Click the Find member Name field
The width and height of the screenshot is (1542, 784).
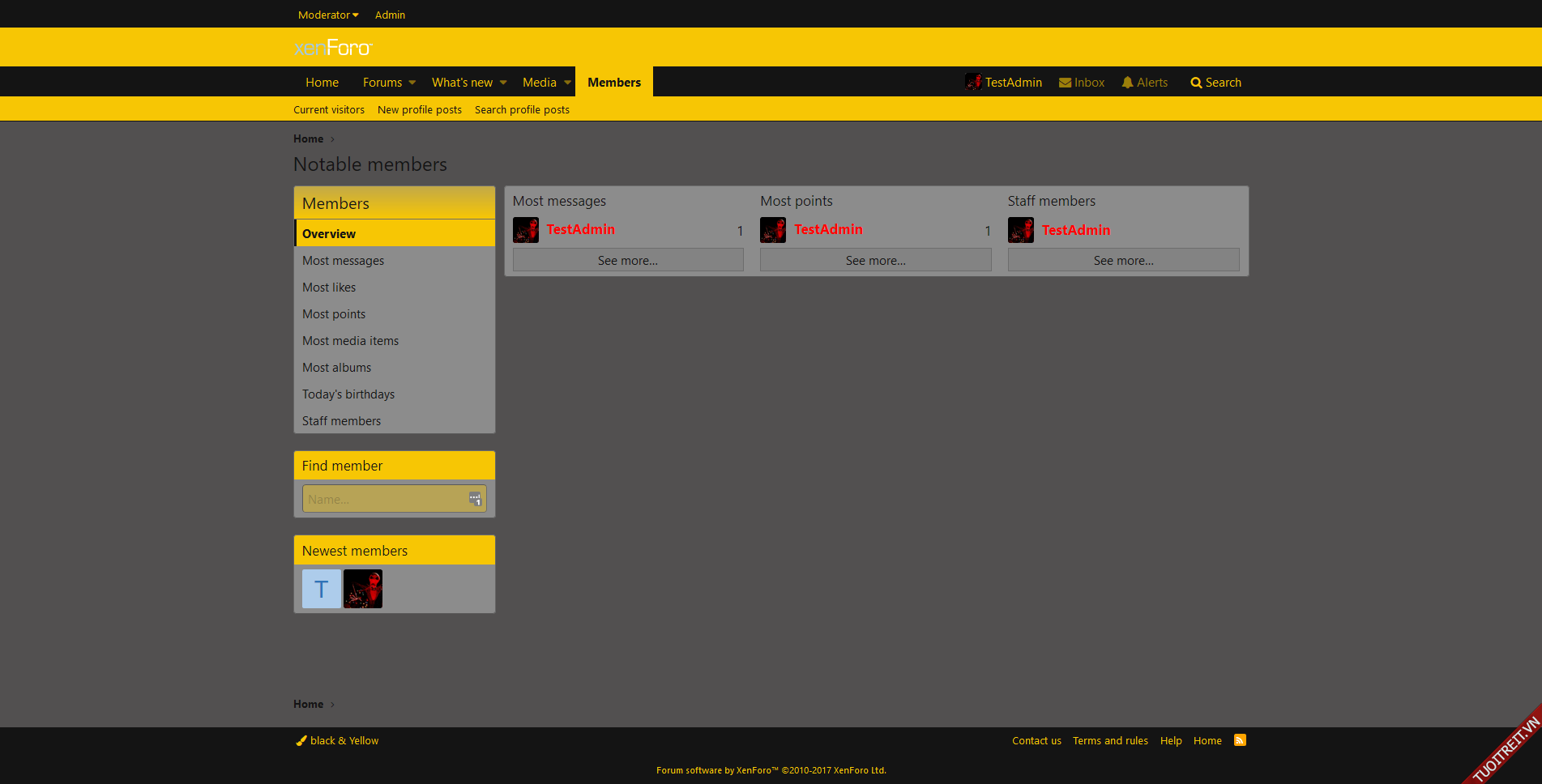click(x=386, y=499)
